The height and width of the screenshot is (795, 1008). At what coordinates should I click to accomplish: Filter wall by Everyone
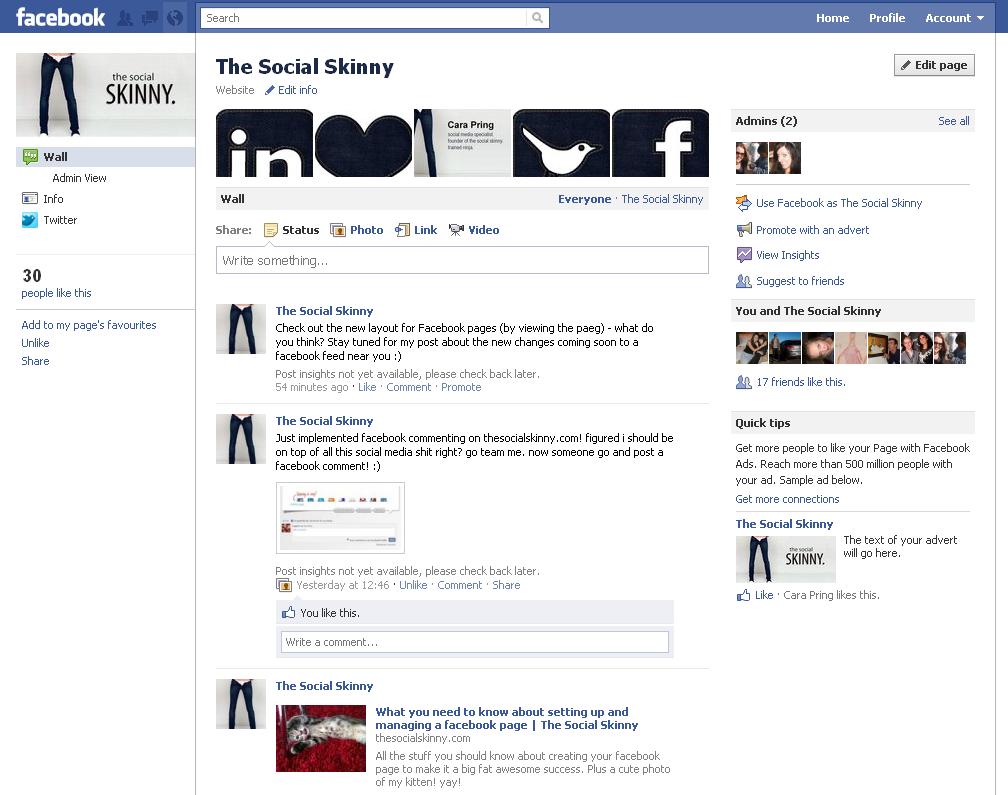(x=584, y=199)
